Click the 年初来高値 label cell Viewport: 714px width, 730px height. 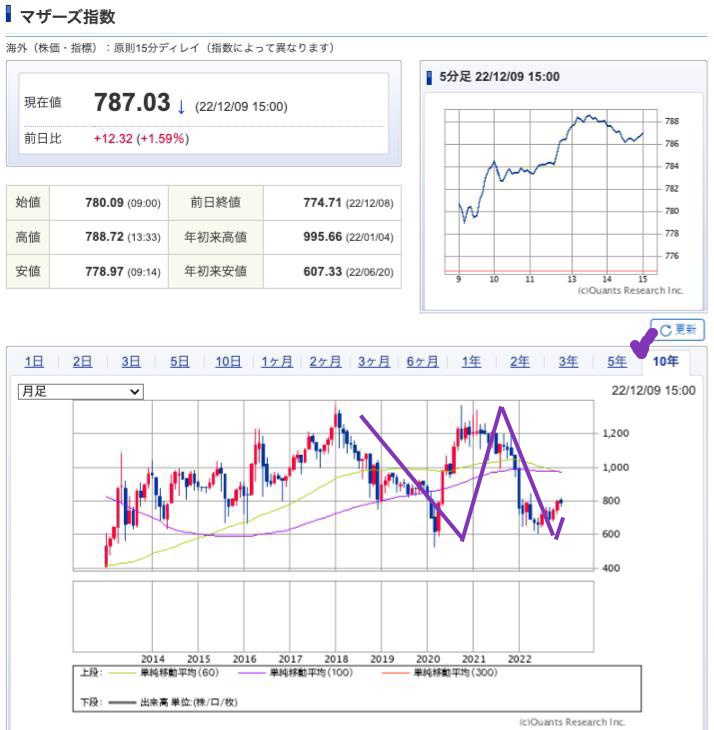tap(216, 237)
